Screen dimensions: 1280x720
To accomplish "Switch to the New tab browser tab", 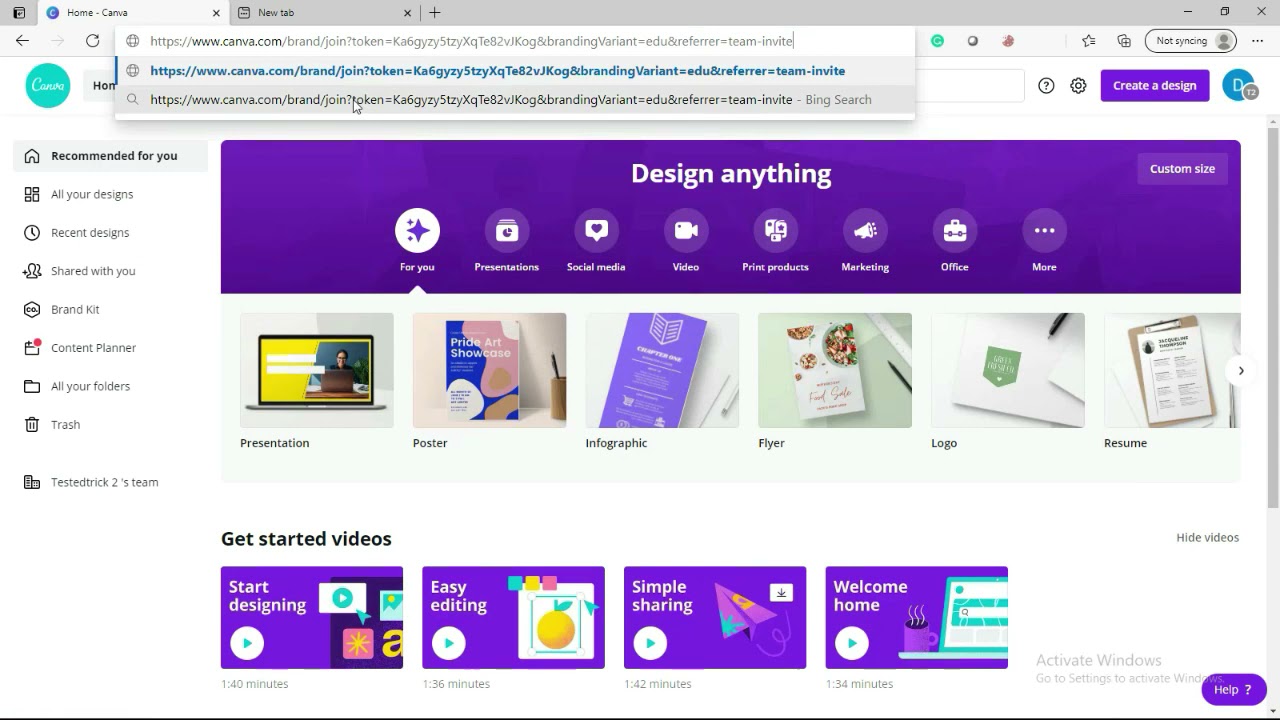I will (x=325, y=13).
